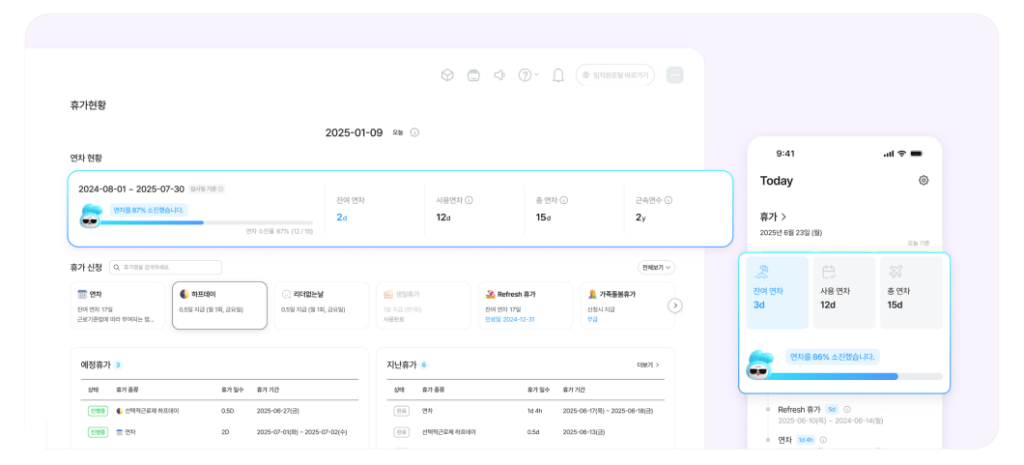The image size is (1024, 465).
Task: Click the 연차를 87% 소진했습니다 tooltip bubble
Action: pos(149,210)
